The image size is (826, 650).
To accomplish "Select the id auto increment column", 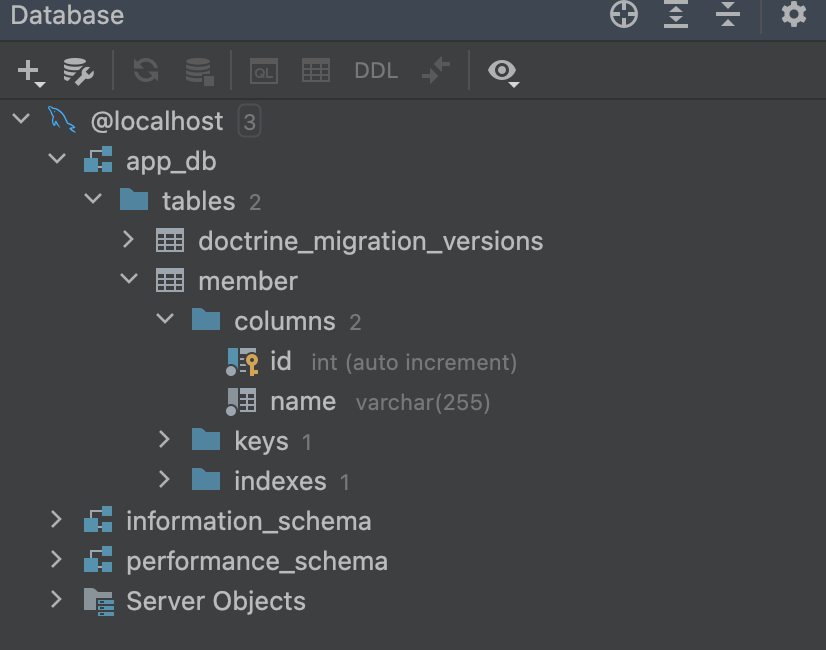I will pos(280,361).
